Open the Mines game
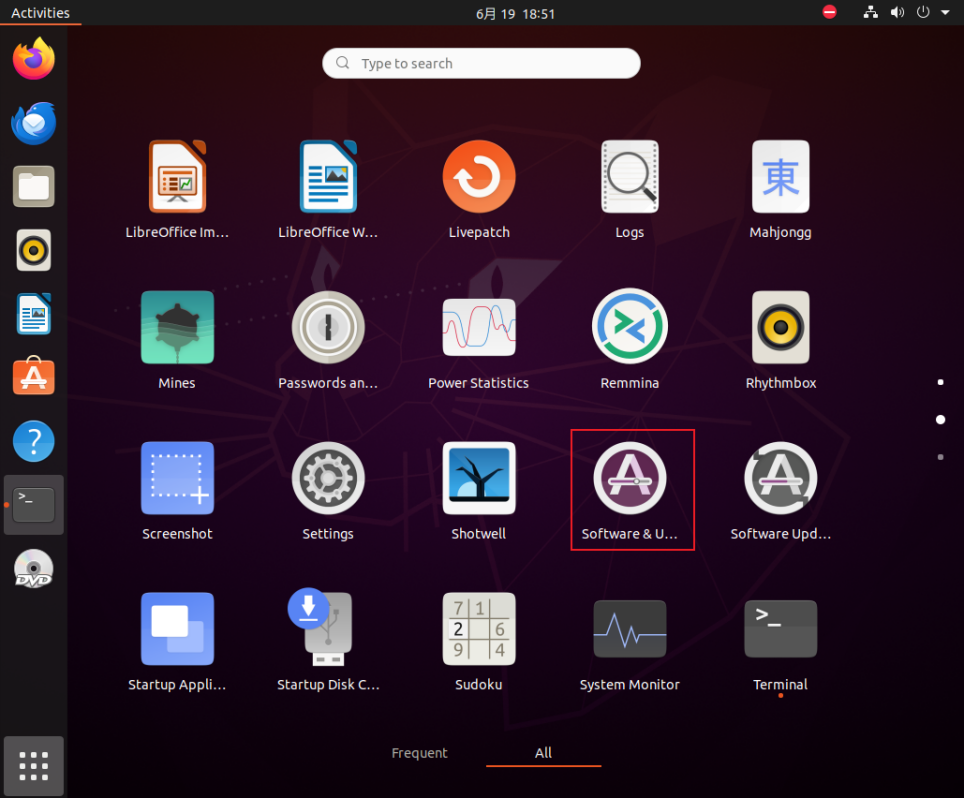The width and height of the screenshot is (964, 798). tap(177, 327)
